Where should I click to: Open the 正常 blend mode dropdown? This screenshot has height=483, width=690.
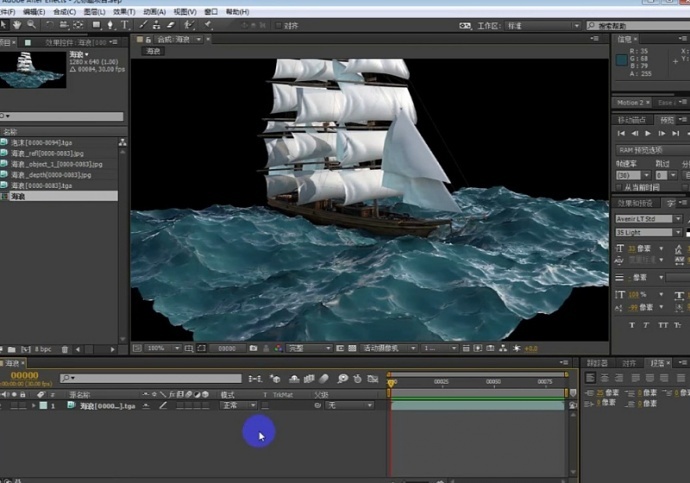[x=238, y=406]
